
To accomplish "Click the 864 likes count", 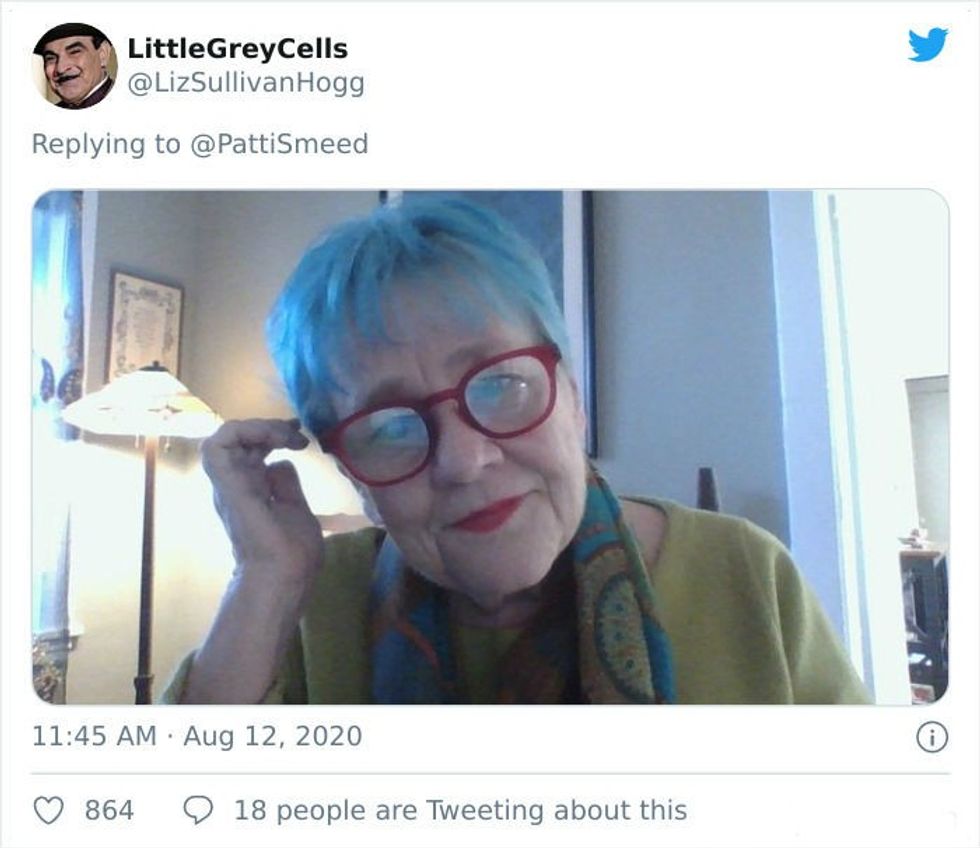I will coord(109,811).
